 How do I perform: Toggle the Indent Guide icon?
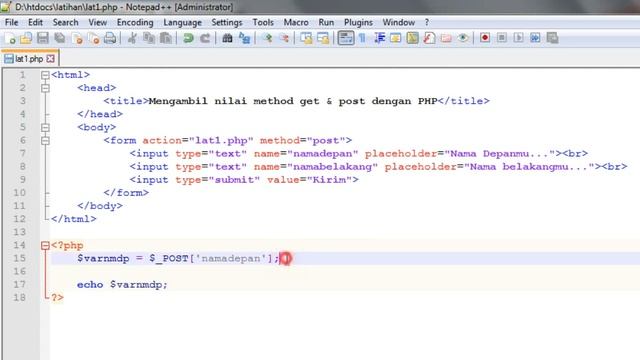pyautogui.click(x=379, y=38)
